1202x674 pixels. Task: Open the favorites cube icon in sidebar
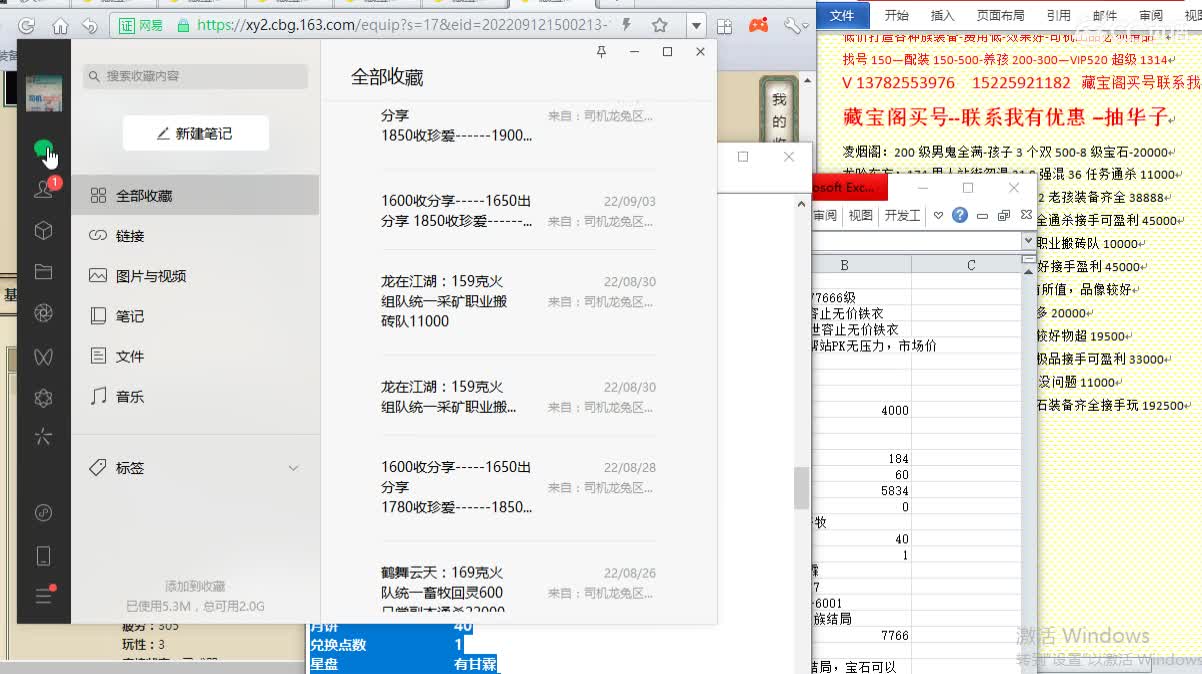click(43, 231)
